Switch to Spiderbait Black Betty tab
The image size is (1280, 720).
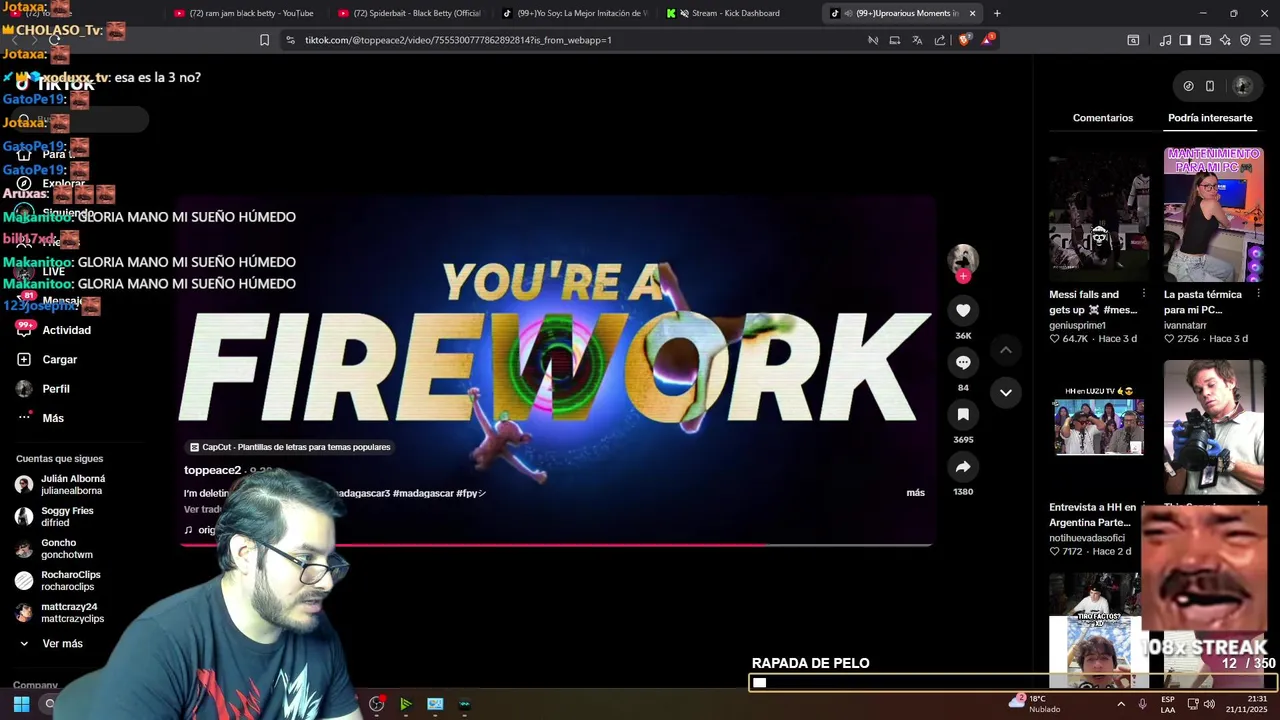click(410, 13)
